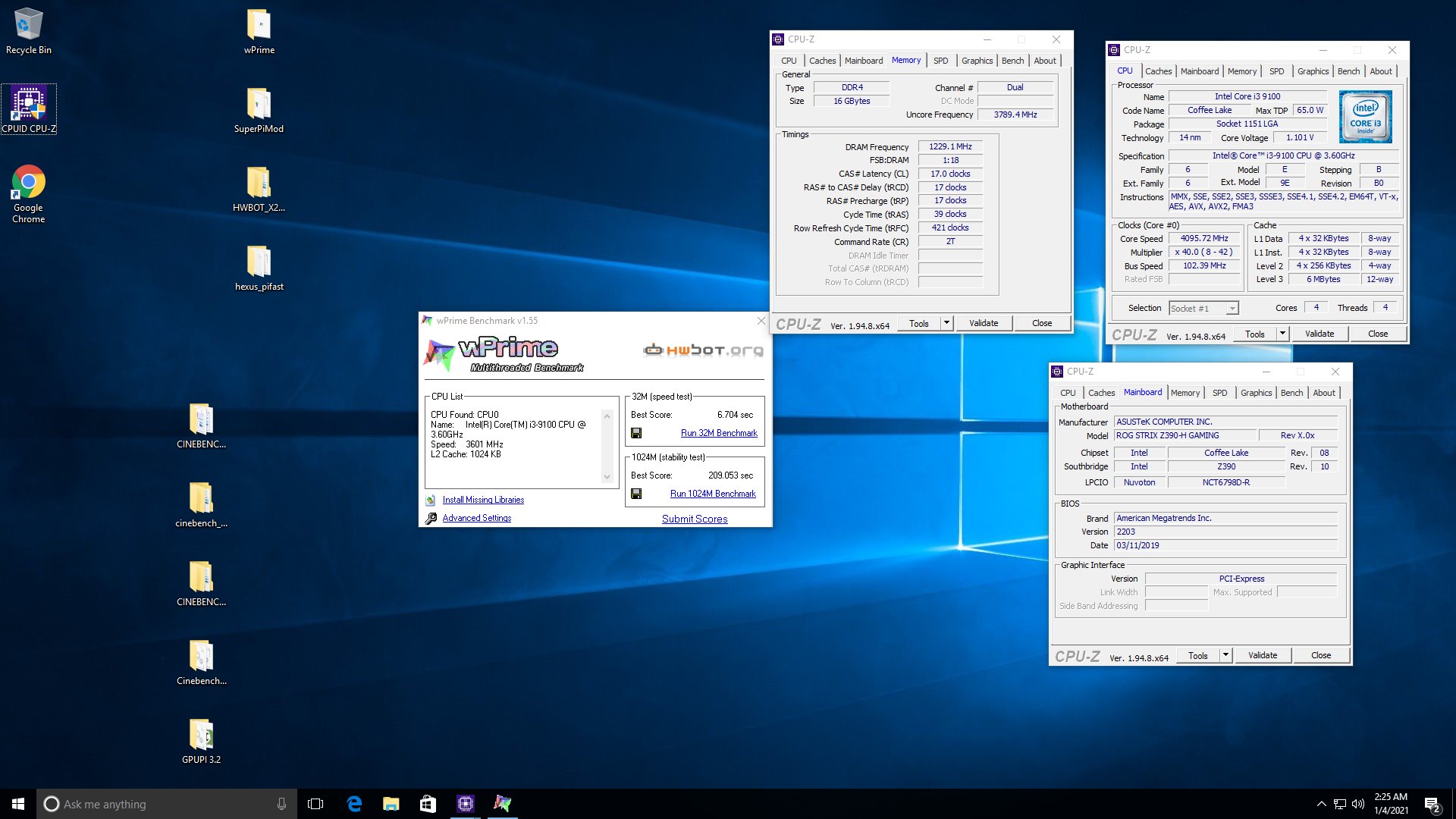Open the Google Chrome desktop shortcut
Screen dimensions: 1456x819
(29, 194)
